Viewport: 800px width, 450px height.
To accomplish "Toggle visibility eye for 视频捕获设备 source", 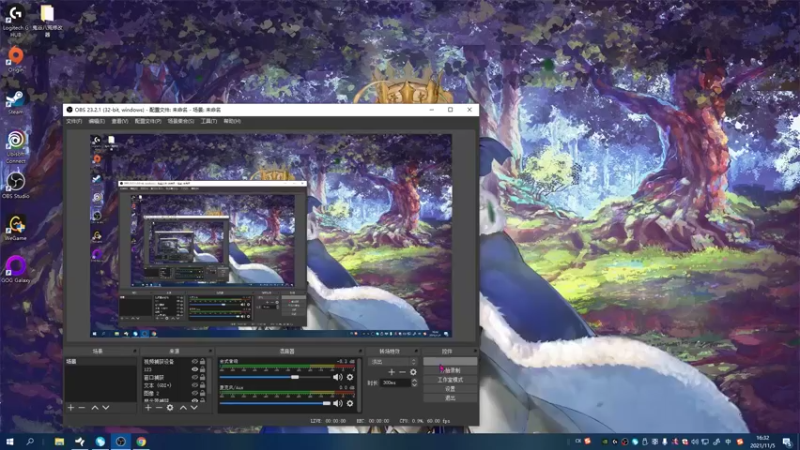I will pos(194,362).
